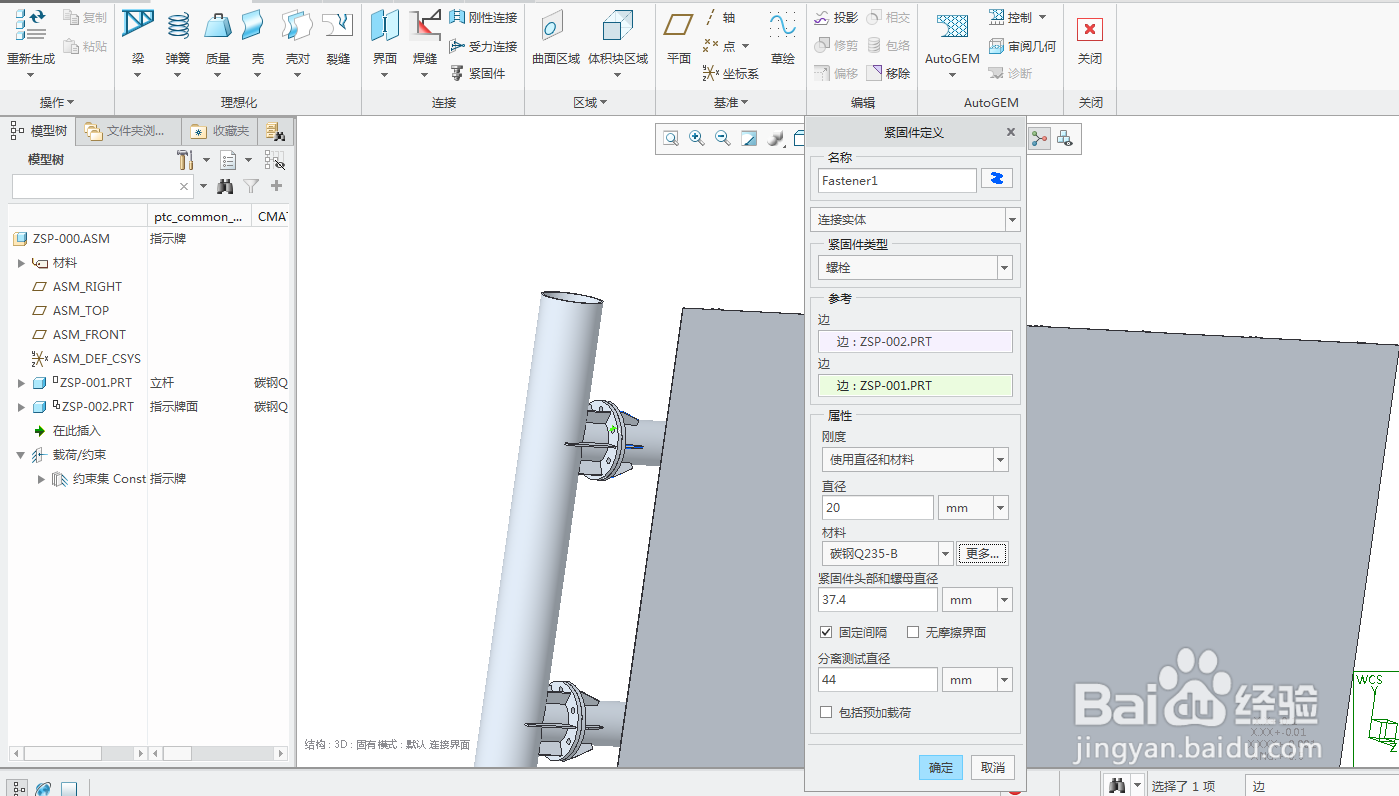
Task: Check 无摩擦界面 checkbox
Action: pos(913,632)
